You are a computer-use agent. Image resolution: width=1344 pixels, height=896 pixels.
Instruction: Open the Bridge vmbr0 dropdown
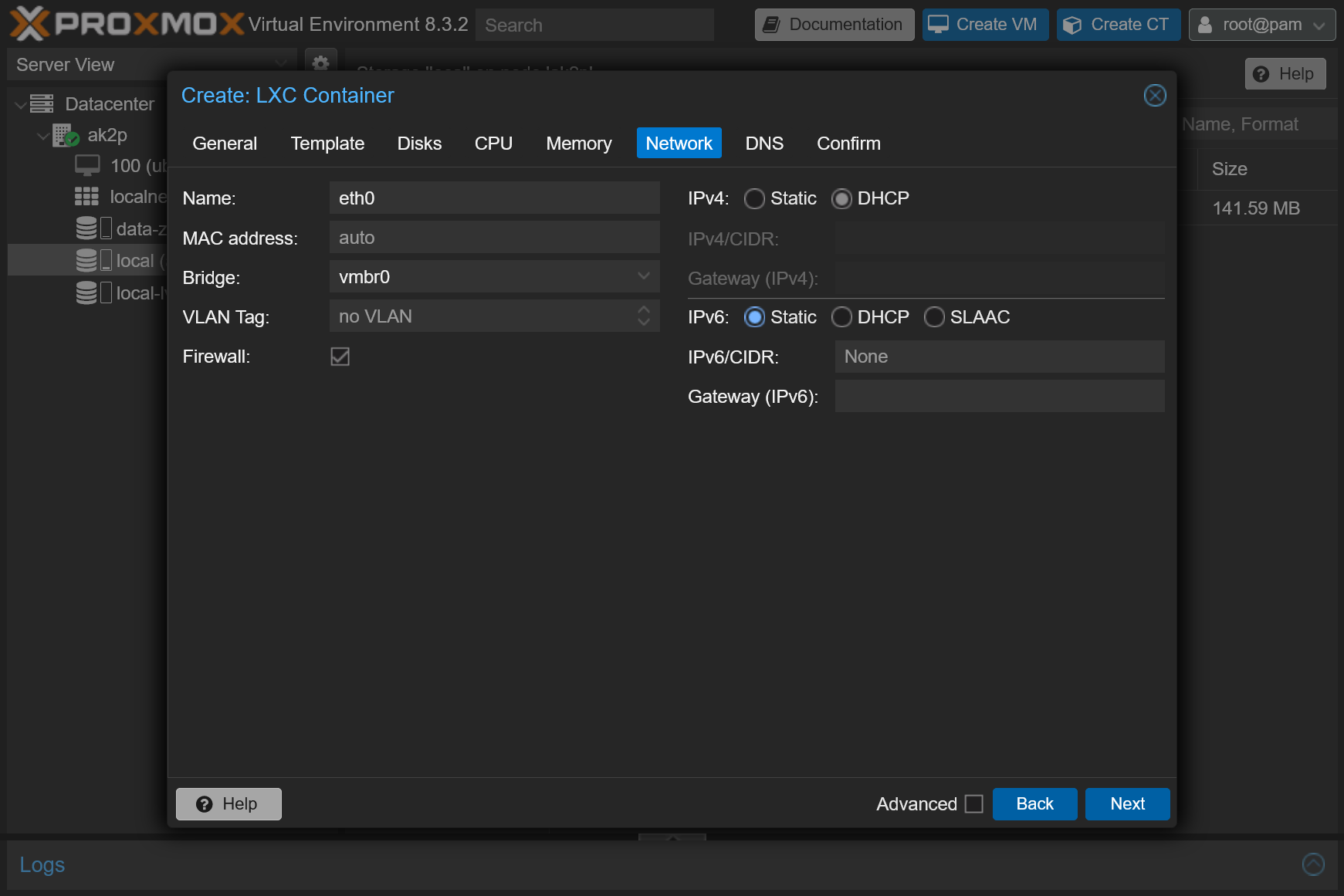pyautogui.click(x=643, y=276)
